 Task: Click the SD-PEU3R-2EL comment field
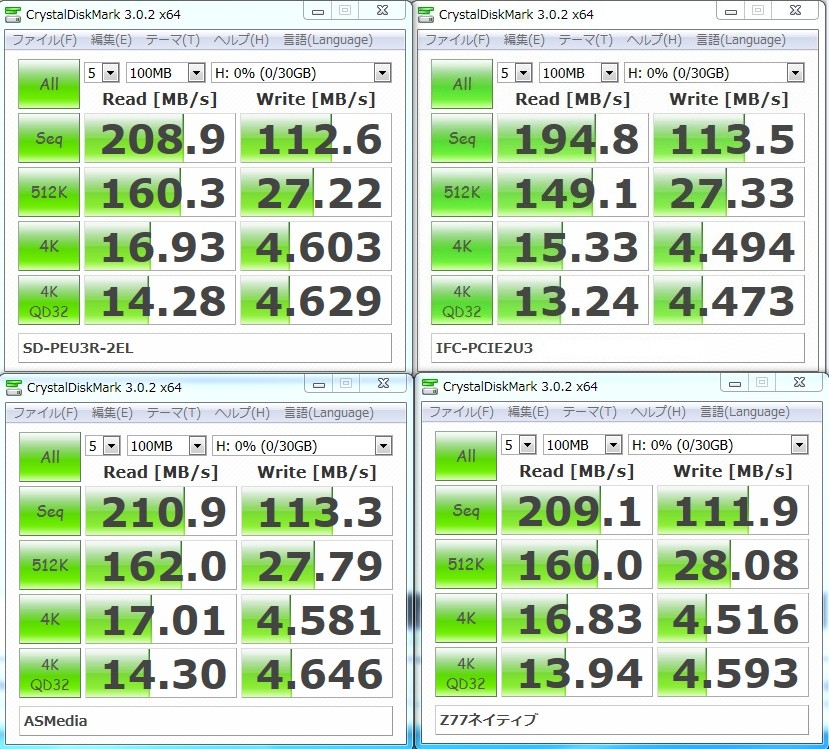[205, 348]
